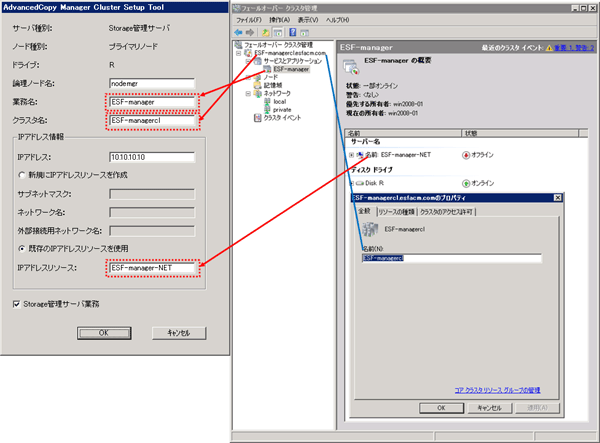
Task: Click the title bar icon of the cluster manager window
Action: tap(237, 8)
